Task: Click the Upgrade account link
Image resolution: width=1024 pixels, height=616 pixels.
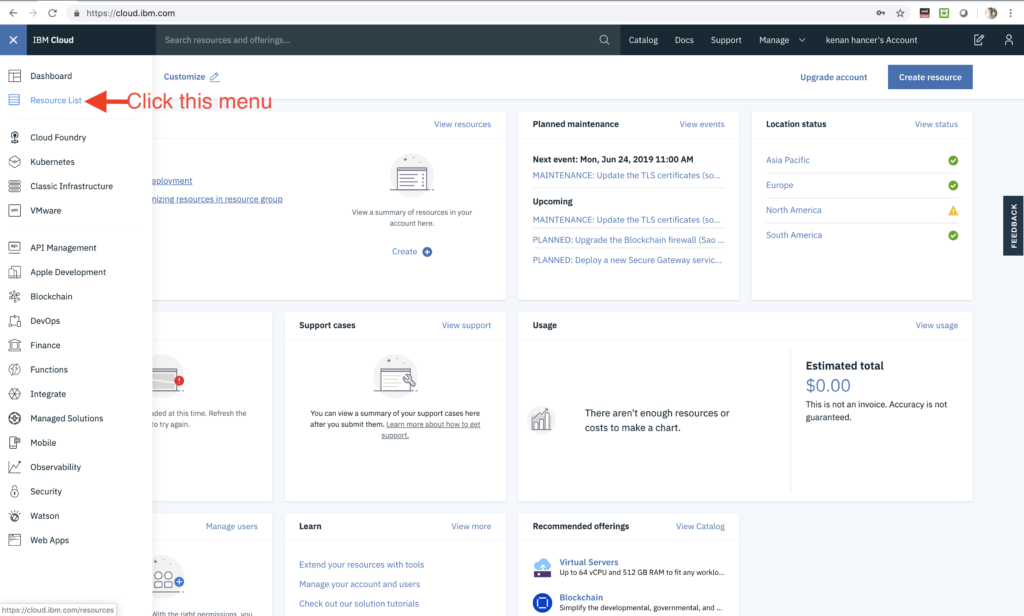Action: pos(833,77)
